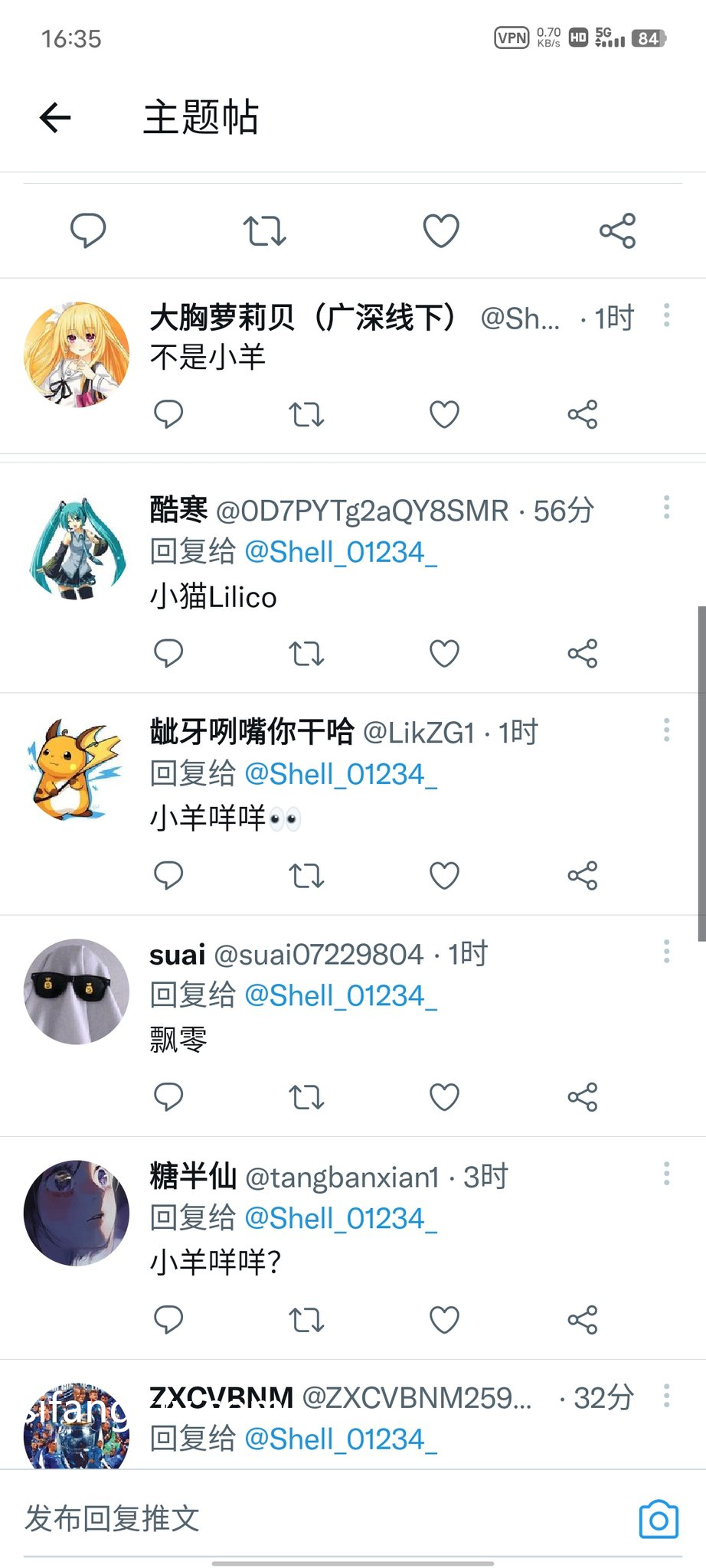This screenshot has height=1568, width=706.
Task: Reply to 龇牙咧嘴你干哈's comment
Action: coord(168,875)
